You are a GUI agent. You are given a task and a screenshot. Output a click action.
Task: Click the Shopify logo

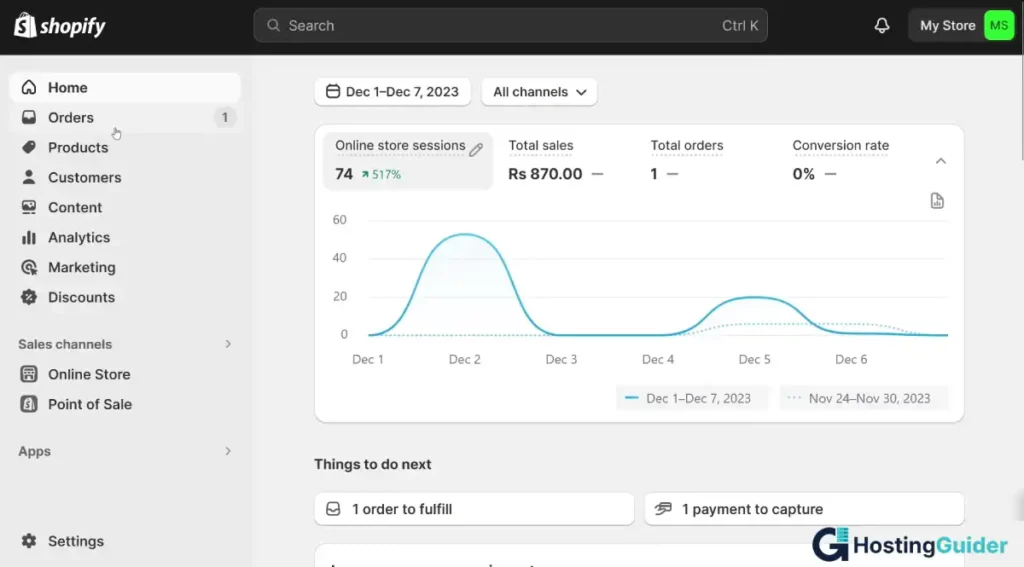click(x=59, y=26)
